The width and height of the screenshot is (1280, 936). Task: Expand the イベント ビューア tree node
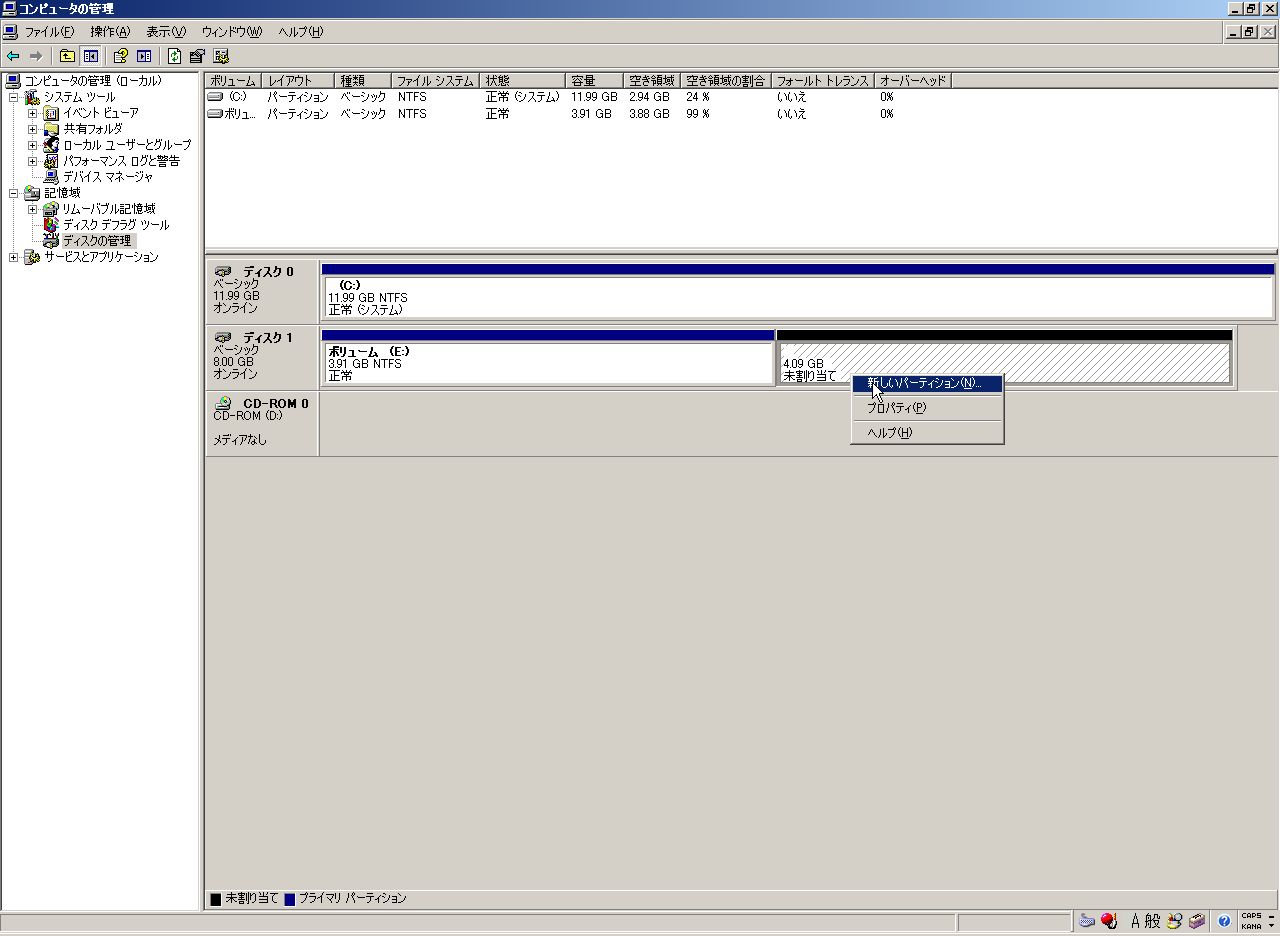[32, 113]
